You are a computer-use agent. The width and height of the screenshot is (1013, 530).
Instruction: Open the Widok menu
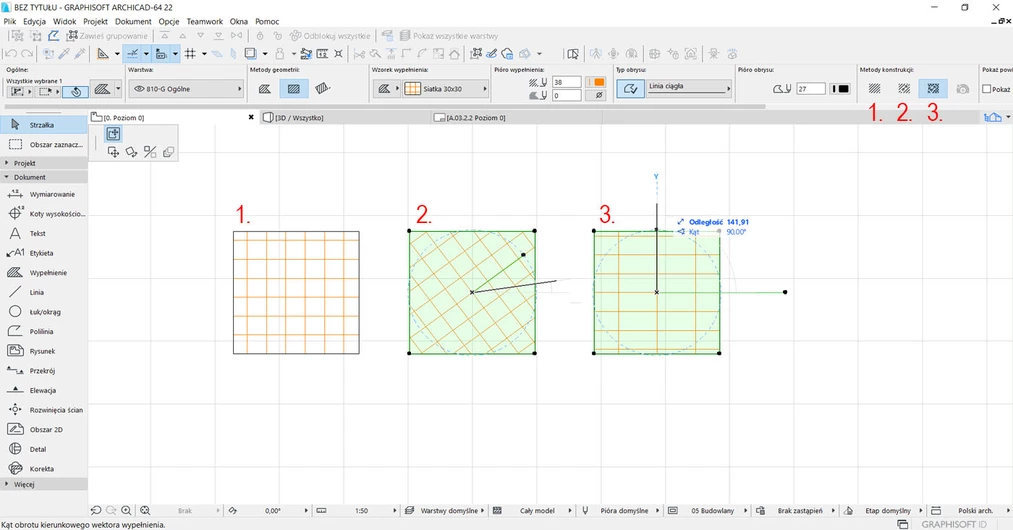click(65, 21)
